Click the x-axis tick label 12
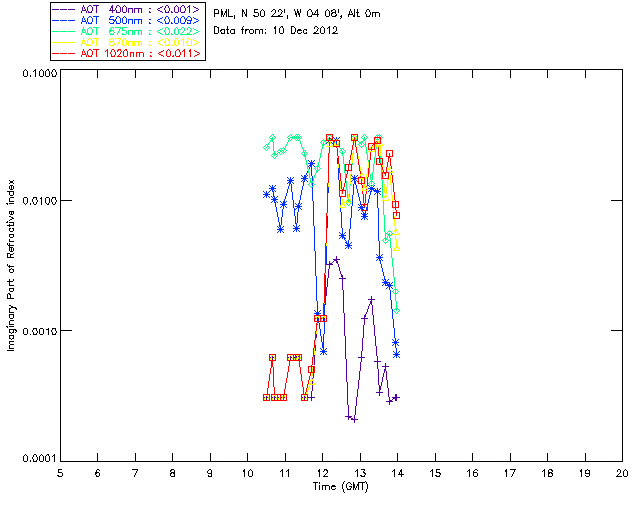This screenshot has height=512, width=640. [x=322, y=473]
